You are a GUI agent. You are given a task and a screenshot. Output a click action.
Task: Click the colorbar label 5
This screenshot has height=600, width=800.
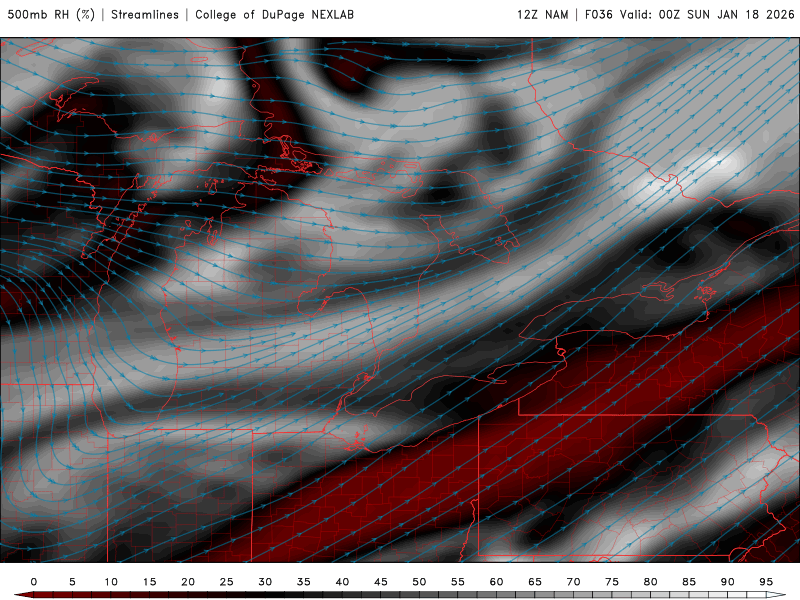pyautogui.click(x=72, y=582)
